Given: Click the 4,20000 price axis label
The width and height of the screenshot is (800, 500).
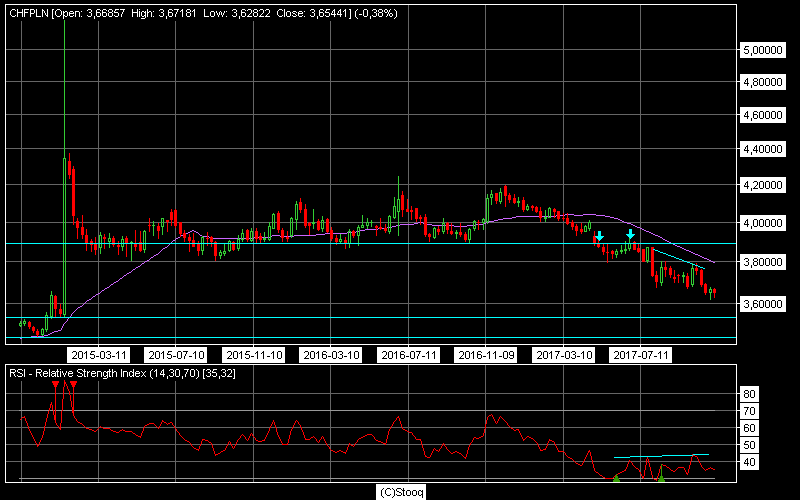Looking at the screenshot, I should point(763,185).
